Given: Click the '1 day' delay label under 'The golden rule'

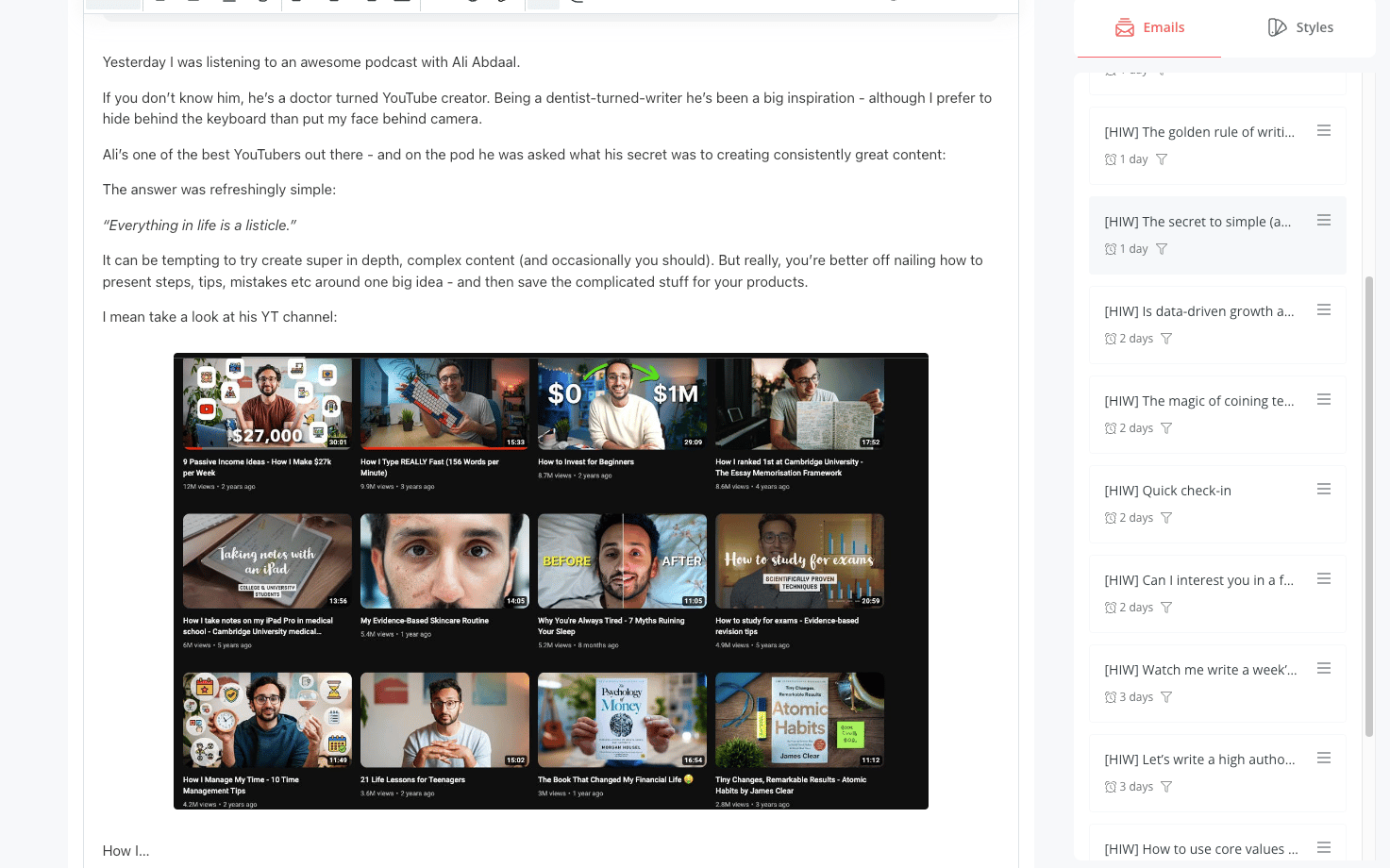Looking at the screenshot, I should click(x=1133, y=159).
